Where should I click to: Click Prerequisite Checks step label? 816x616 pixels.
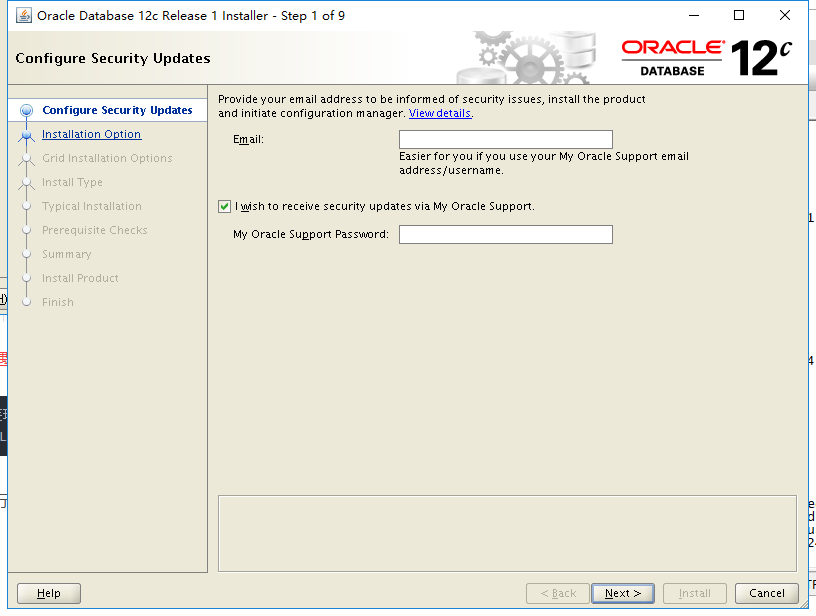click(95, 230)
